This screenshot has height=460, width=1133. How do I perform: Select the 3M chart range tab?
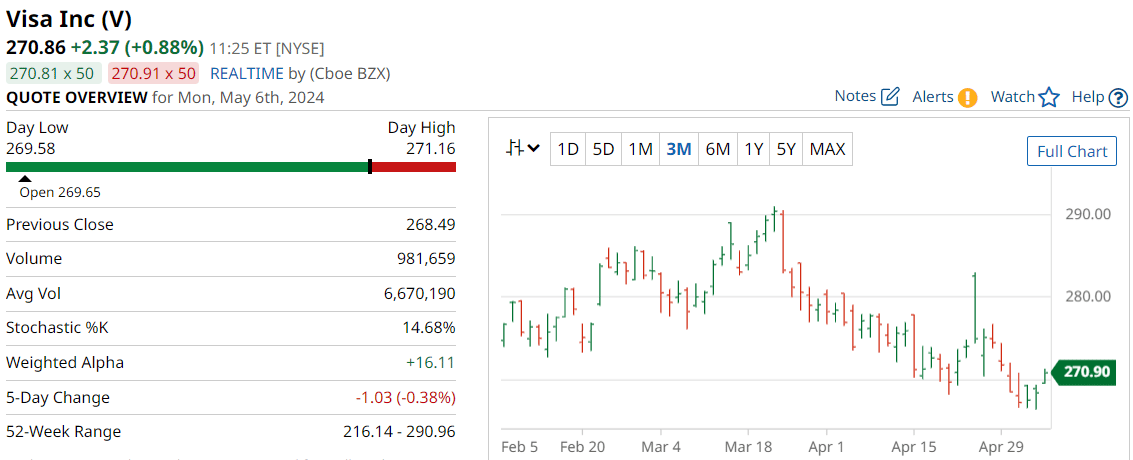click(678, 149)
